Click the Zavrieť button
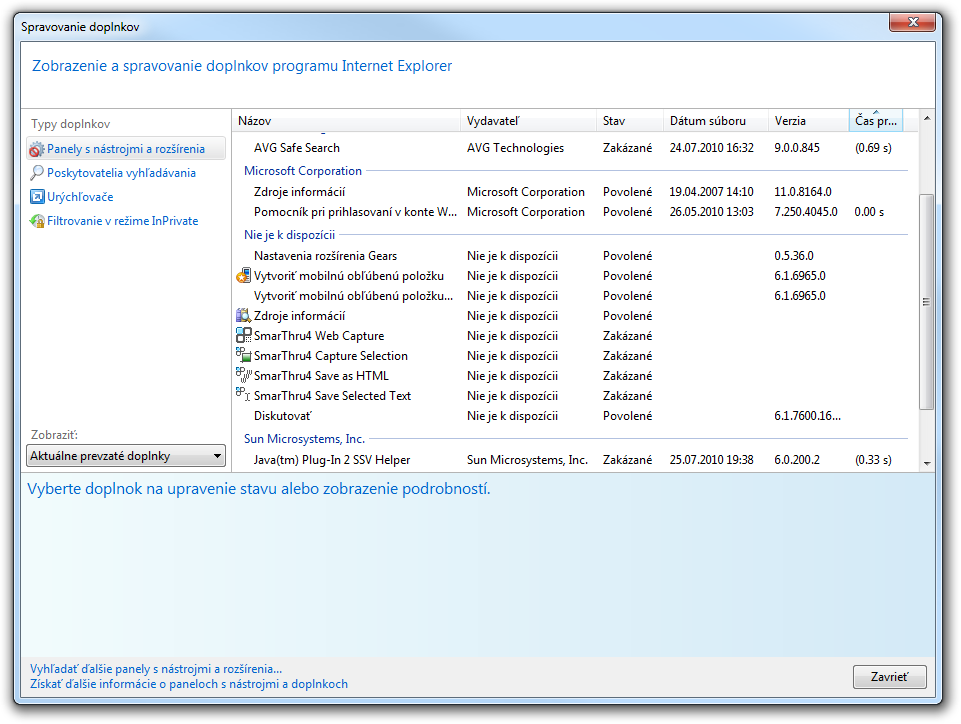This screenshot has height=724, width=961. tap(889, 677)
